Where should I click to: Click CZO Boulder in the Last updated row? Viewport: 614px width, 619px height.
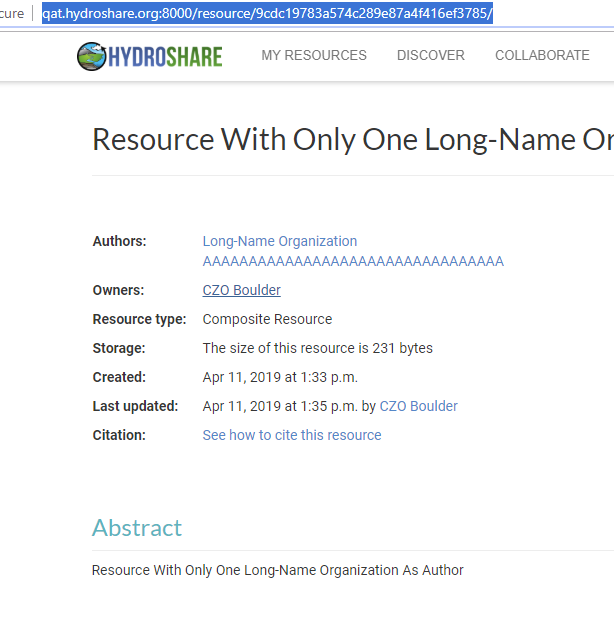[419, 406]
